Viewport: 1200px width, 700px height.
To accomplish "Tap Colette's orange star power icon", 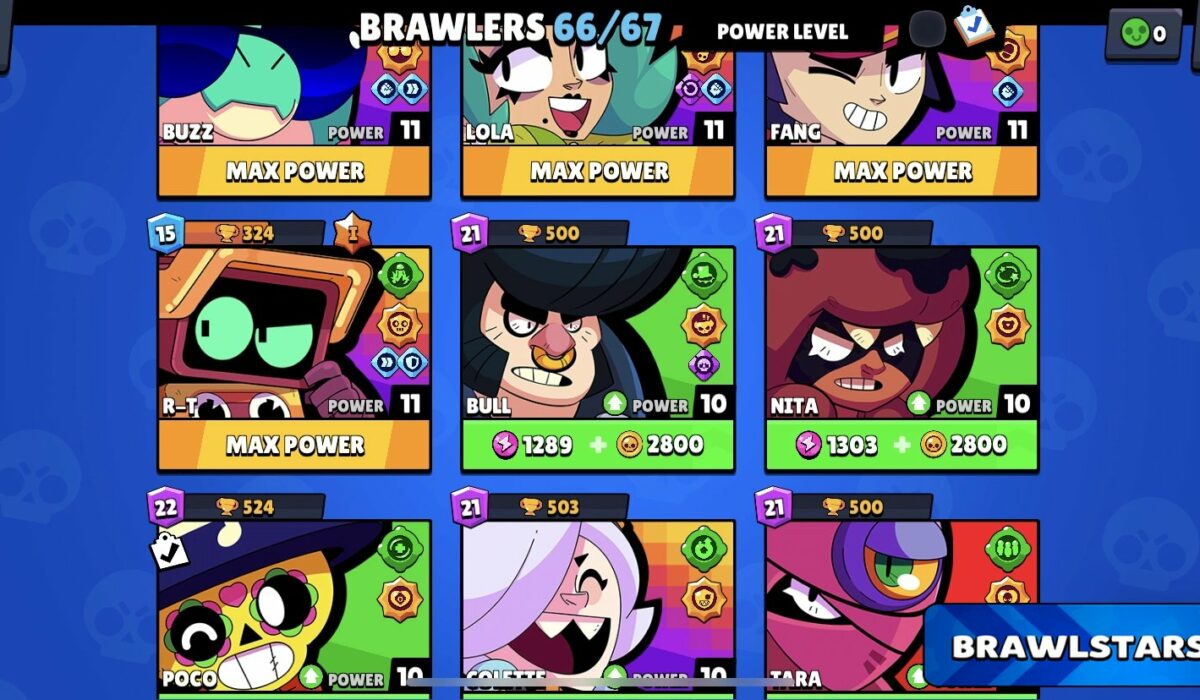I will click(x=703, y=598).
